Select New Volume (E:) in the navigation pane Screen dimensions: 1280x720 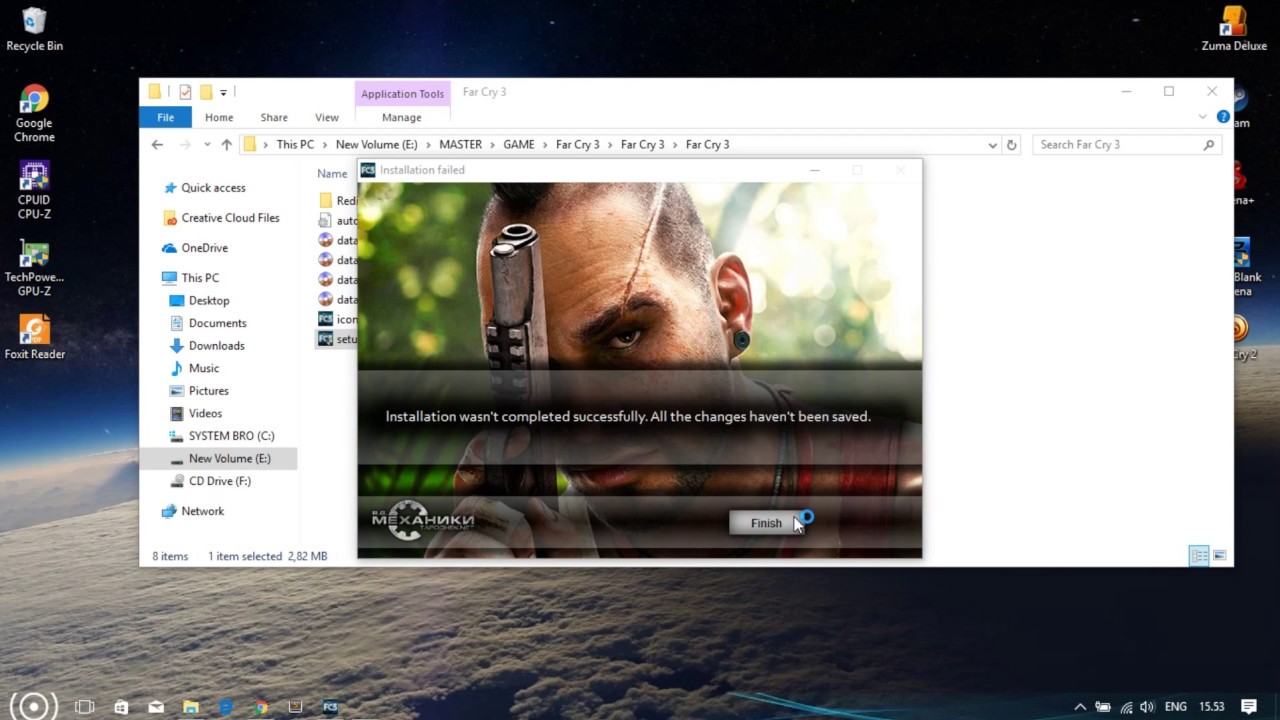tap(229, 458)
